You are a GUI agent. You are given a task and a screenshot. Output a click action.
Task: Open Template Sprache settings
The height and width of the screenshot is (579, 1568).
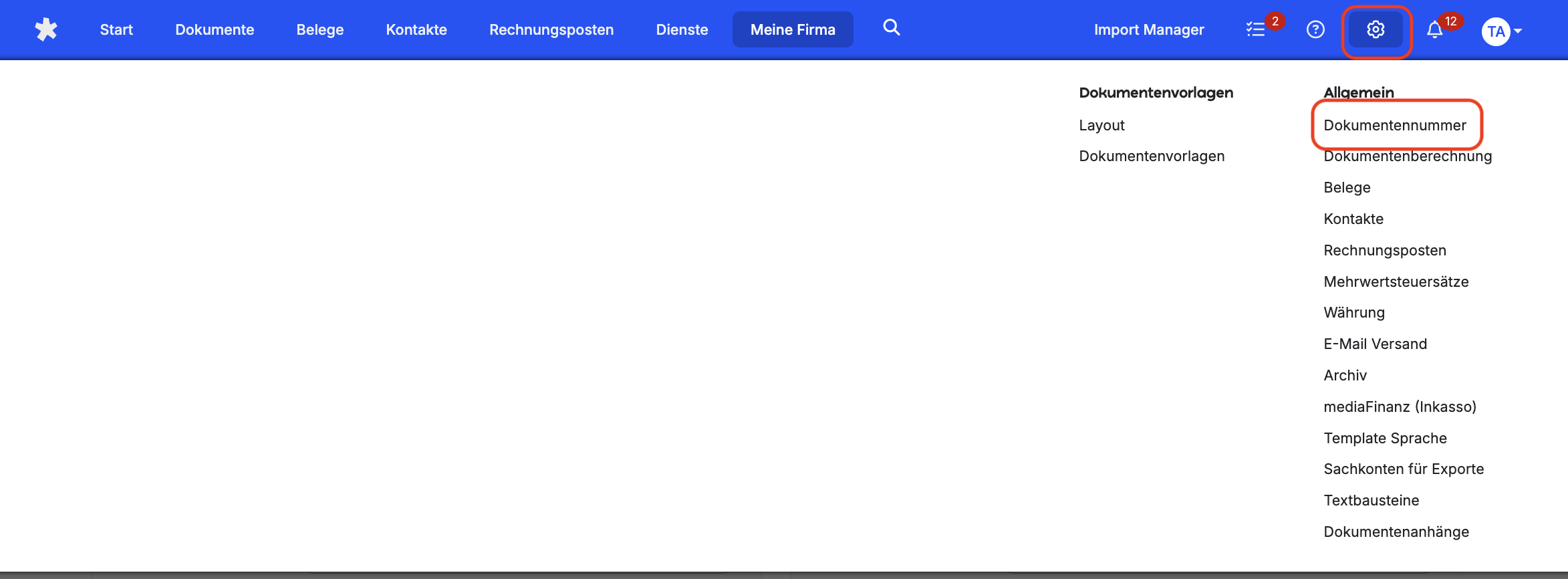(x=1385, y=438)
